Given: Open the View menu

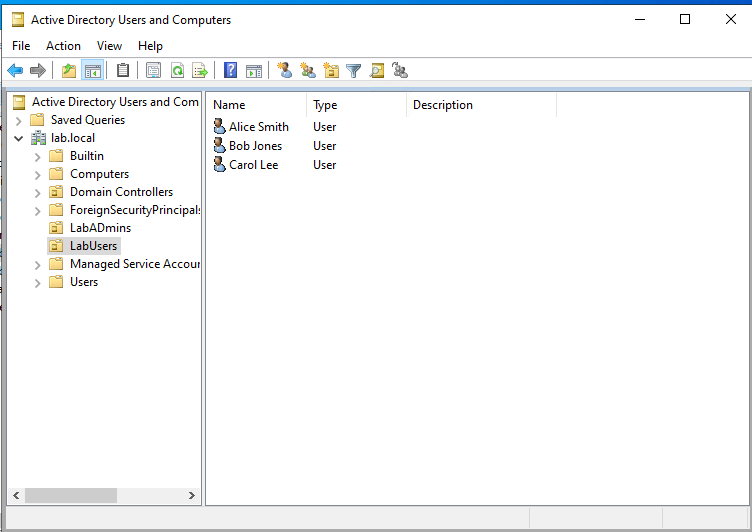Looking at the screenshot, I should click(x=109, y=46).
